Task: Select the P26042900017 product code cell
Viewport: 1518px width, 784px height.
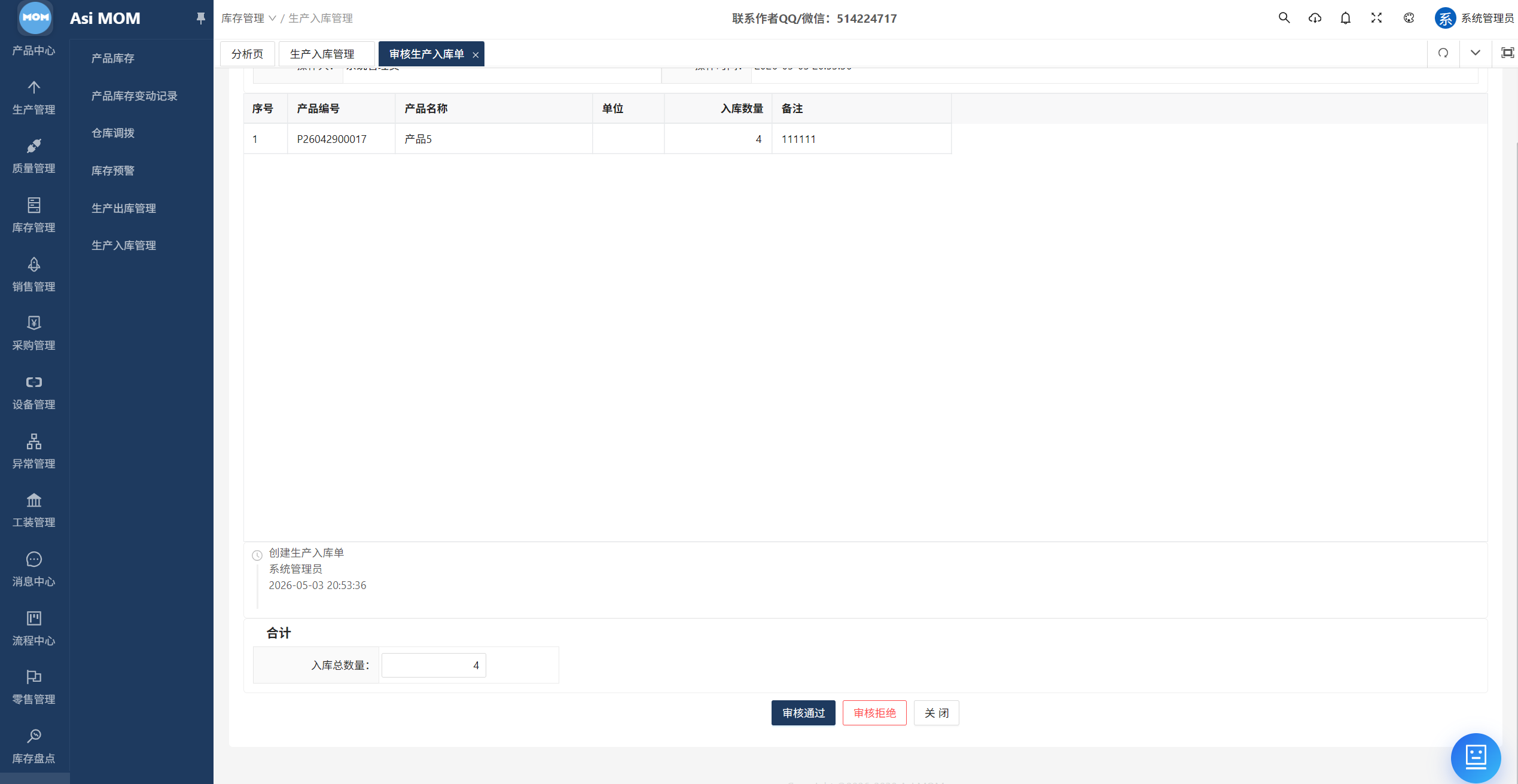Action: [341, 139]
